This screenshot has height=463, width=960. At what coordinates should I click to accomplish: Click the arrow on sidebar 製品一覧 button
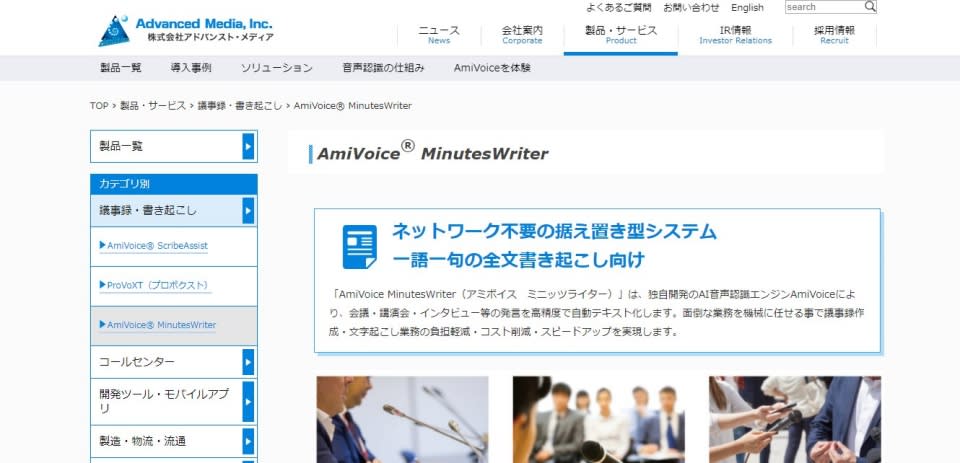coord(248,146)
